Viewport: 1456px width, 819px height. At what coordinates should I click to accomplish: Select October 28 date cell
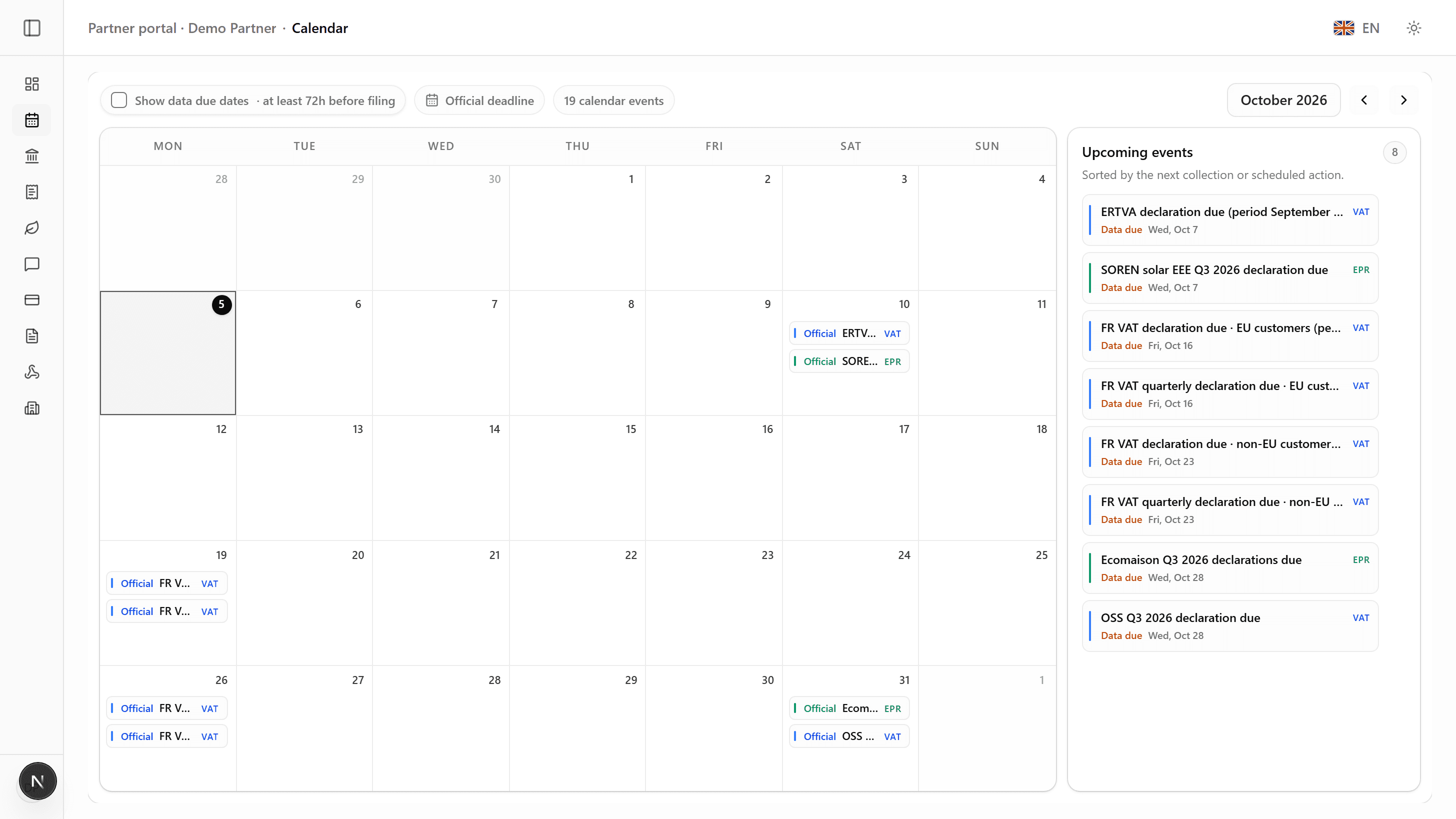(441, 728)
